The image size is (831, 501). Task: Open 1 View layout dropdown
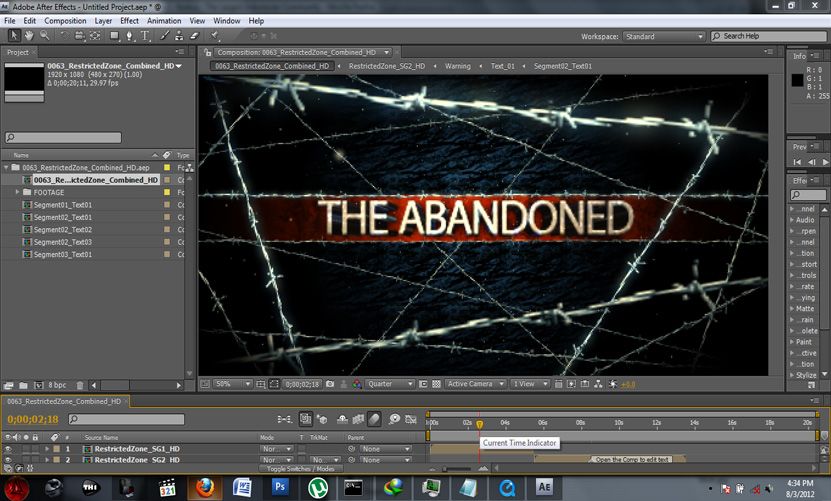[x=529, y=384]
